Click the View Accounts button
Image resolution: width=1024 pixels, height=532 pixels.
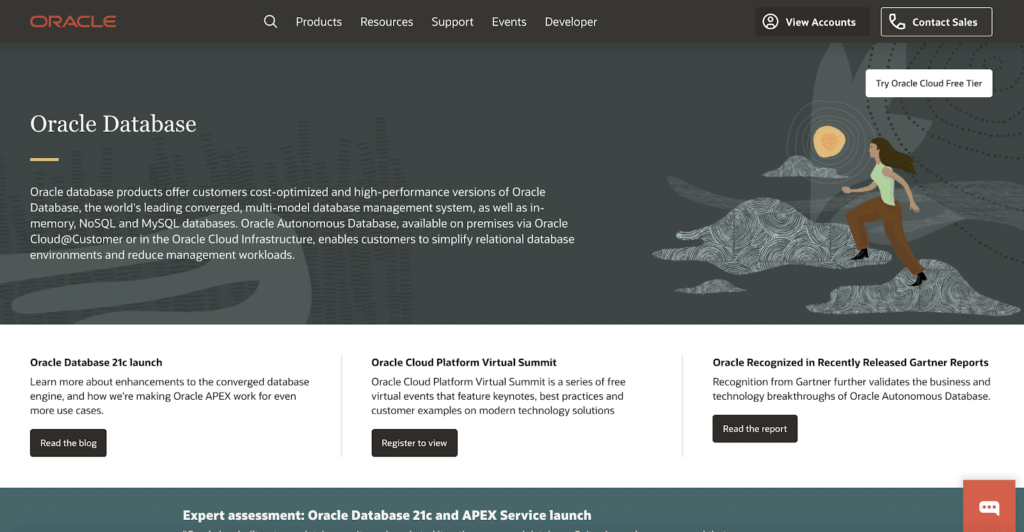pyautogui.click(x=811, y=22)
